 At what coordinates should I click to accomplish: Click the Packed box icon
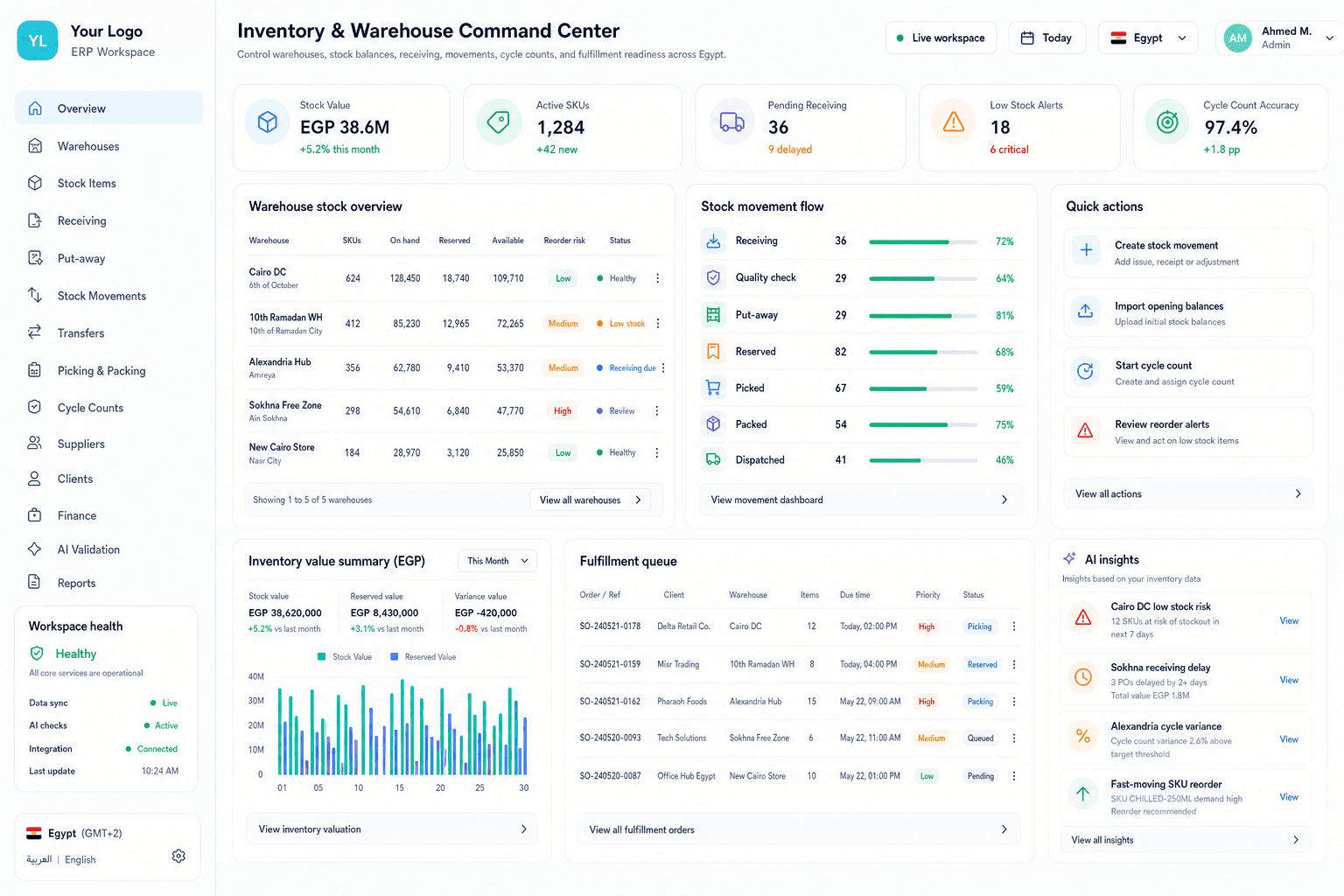click(713, 424)
